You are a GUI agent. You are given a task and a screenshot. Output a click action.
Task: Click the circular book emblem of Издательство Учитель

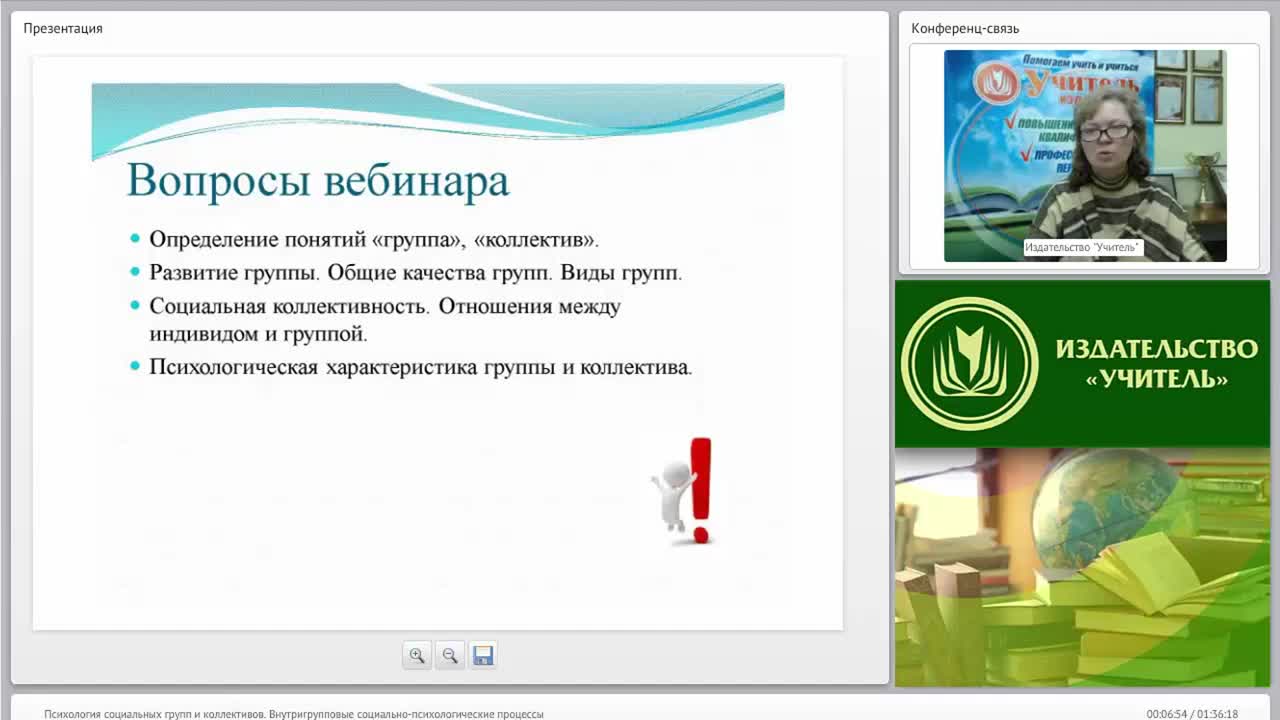(970, 364)
